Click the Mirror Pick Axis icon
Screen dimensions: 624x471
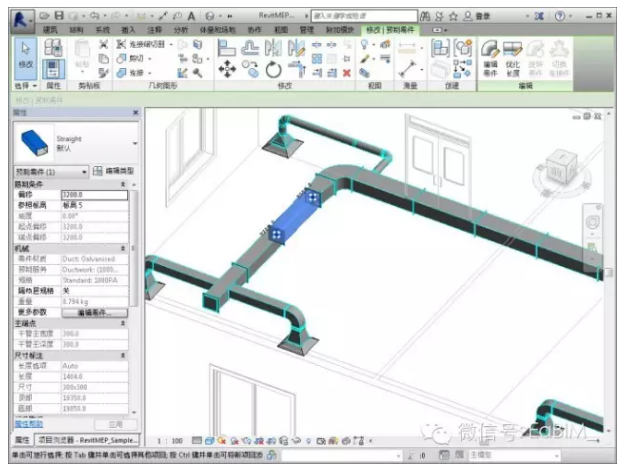[273, 48]
